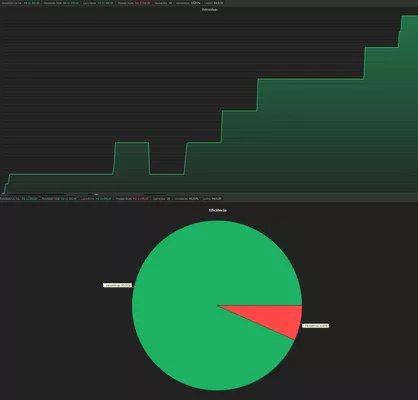Click the red gross loss value above the equity chart

click(143, 3)
